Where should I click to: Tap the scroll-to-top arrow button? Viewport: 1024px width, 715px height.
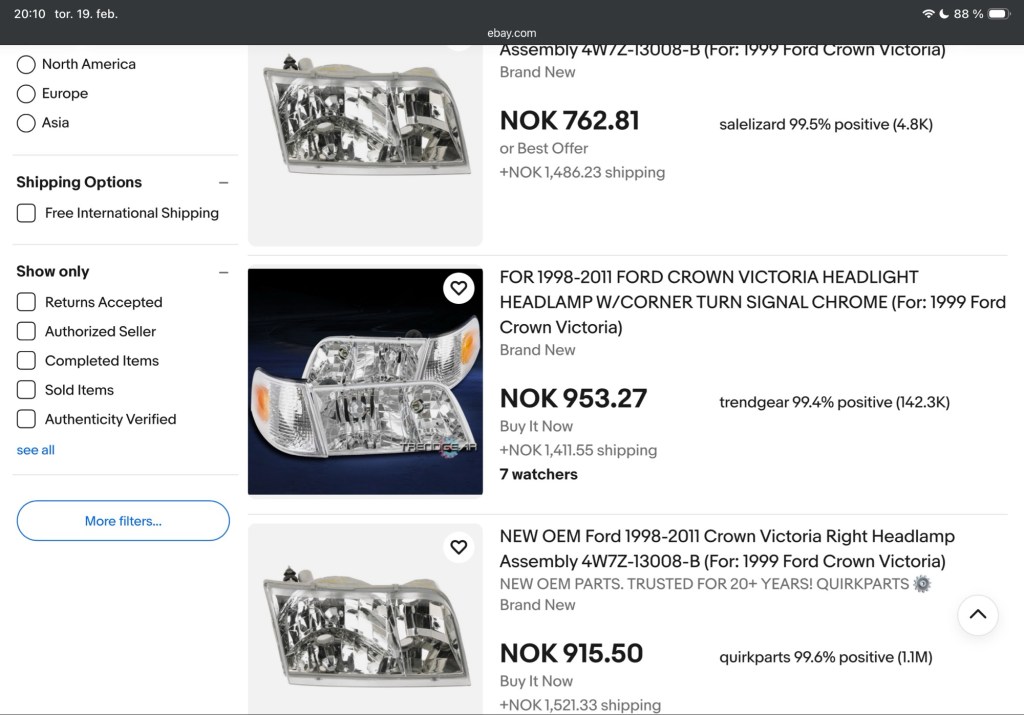click(x=977, y=615)
